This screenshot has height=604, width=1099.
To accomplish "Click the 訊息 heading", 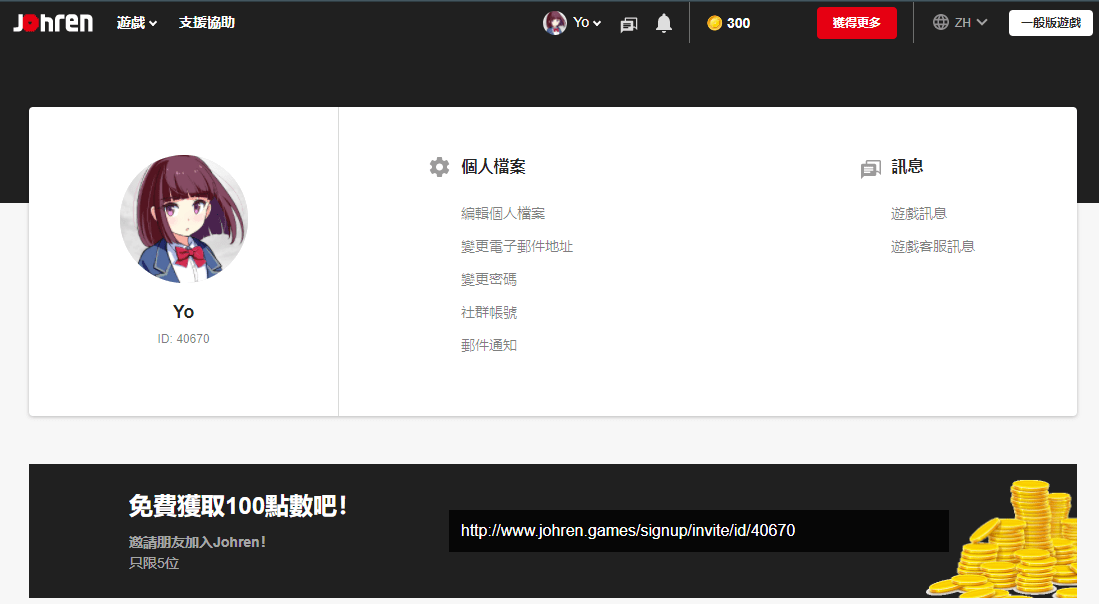I will pyautogui.click(x=907, y=167).
